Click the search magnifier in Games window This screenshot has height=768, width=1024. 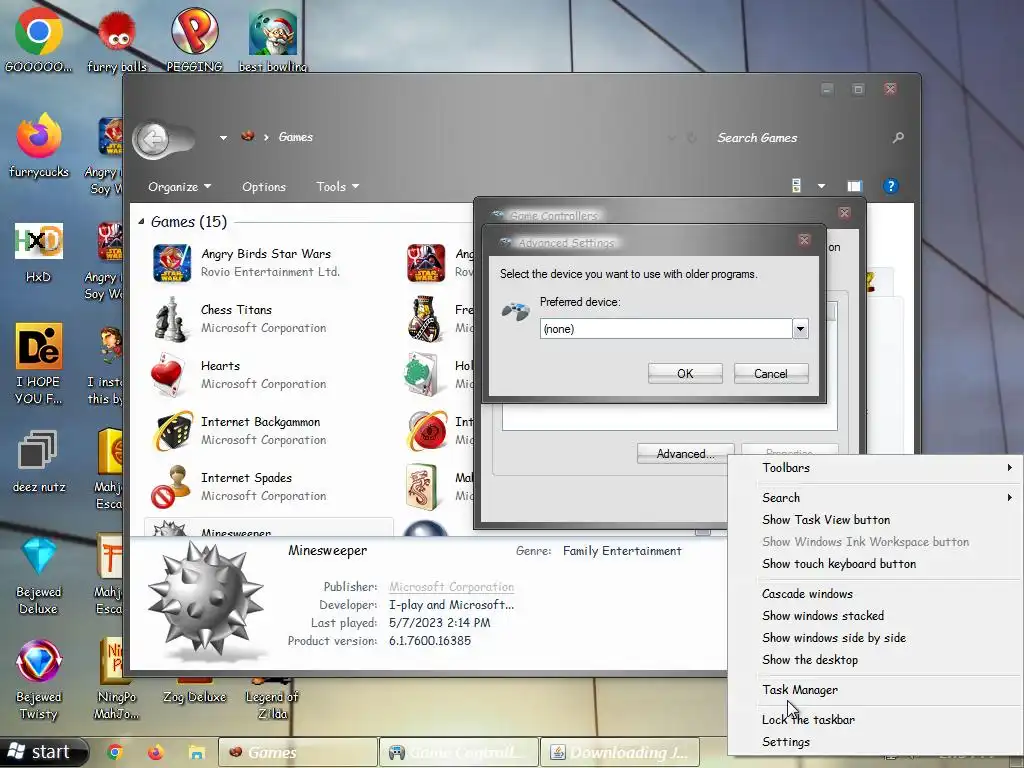(x=898, y=137)
